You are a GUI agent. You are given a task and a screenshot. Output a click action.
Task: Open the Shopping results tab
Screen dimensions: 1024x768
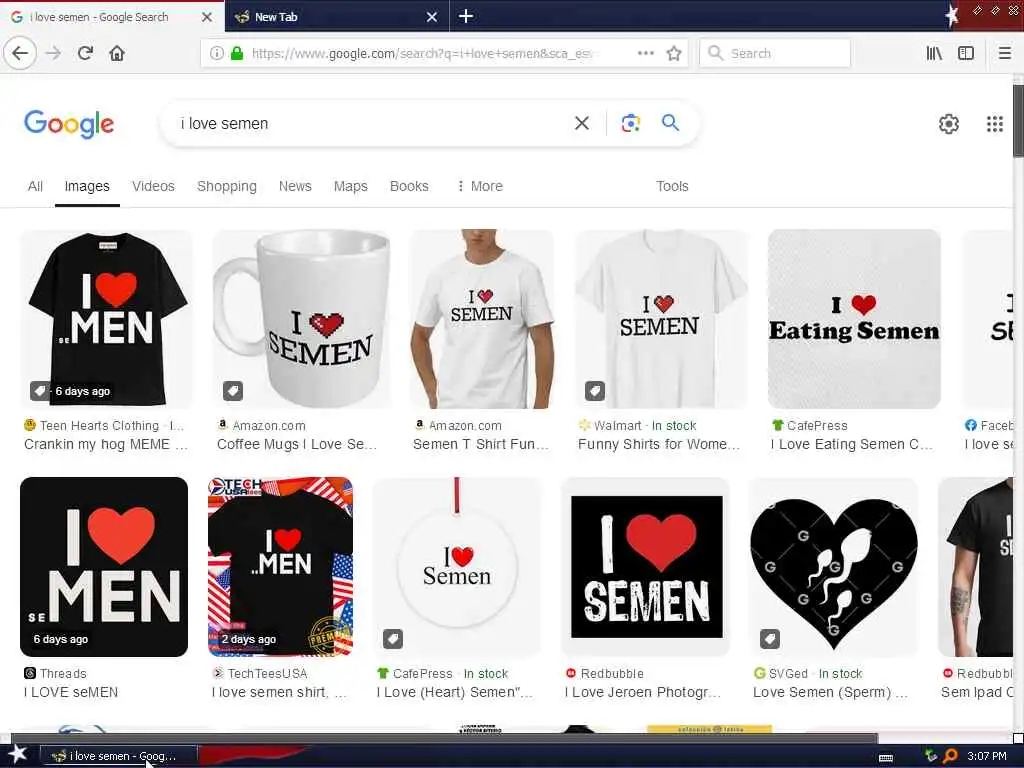pos(227,186)
